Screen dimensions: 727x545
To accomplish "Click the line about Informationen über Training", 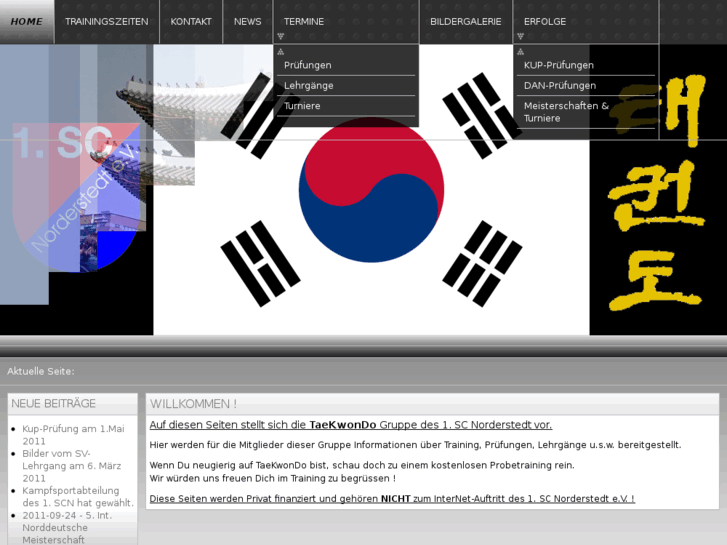I will click(x=415, y=445).
